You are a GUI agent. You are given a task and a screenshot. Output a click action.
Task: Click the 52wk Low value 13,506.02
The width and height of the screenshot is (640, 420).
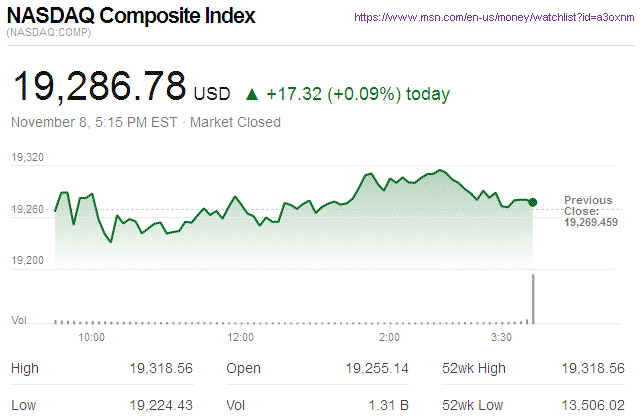point(592,403)
